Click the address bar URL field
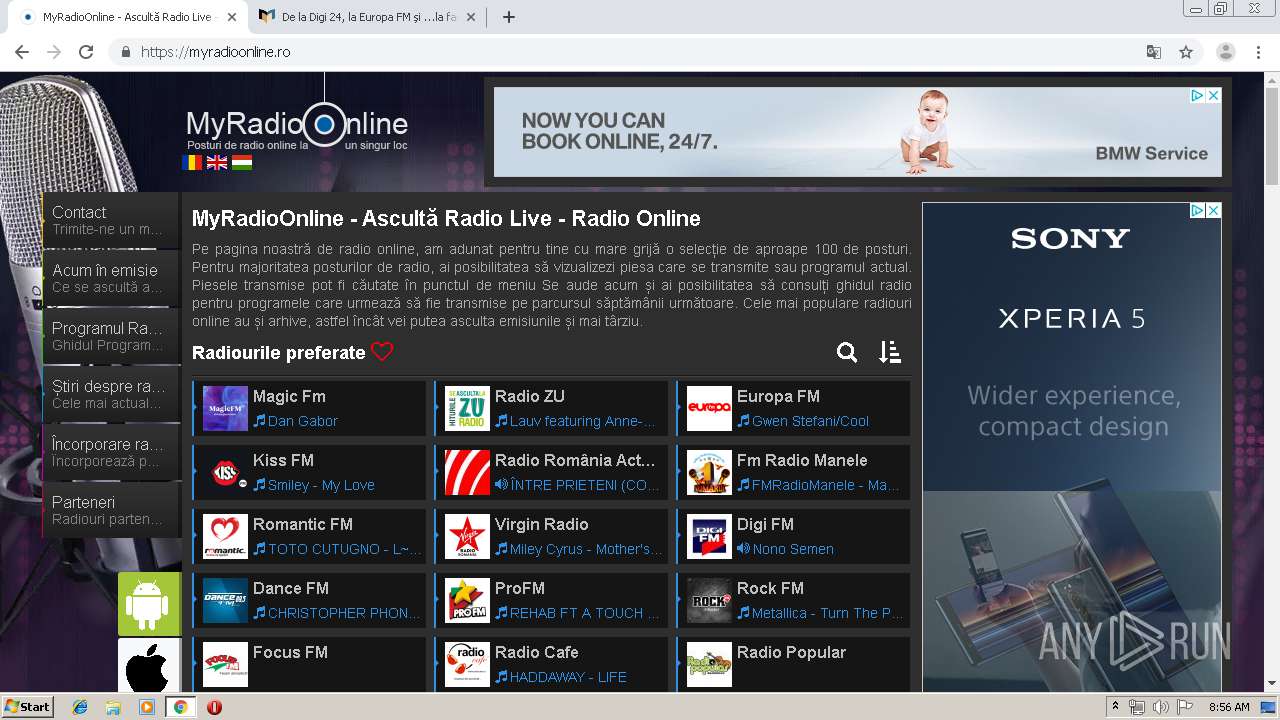Viewport: 1280px width, 720px height. pos(640,52)
